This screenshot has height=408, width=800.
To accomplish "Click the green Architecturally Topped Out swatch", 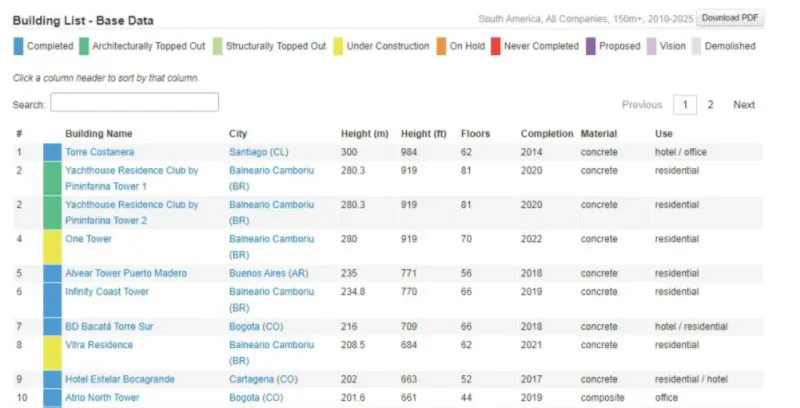I will click(84, 46).
